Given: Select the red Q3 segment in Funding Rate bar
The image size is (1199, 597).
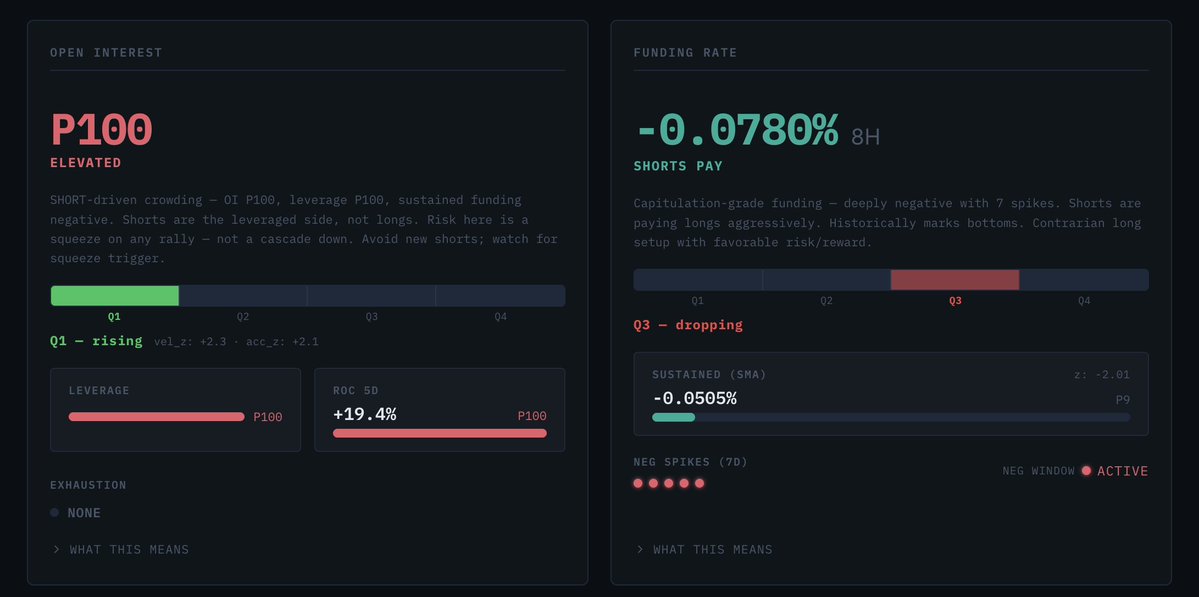Looking at the screenshot, I should [955, 280].
